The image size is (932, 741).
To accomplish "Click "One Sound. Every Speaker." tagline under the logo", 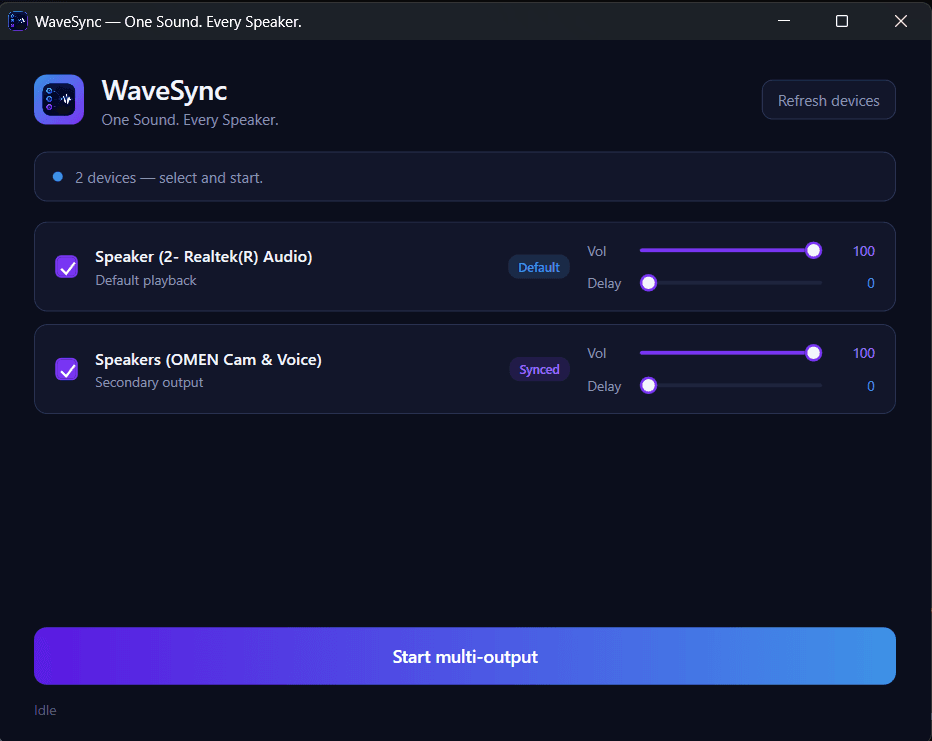I will [190, 120].
